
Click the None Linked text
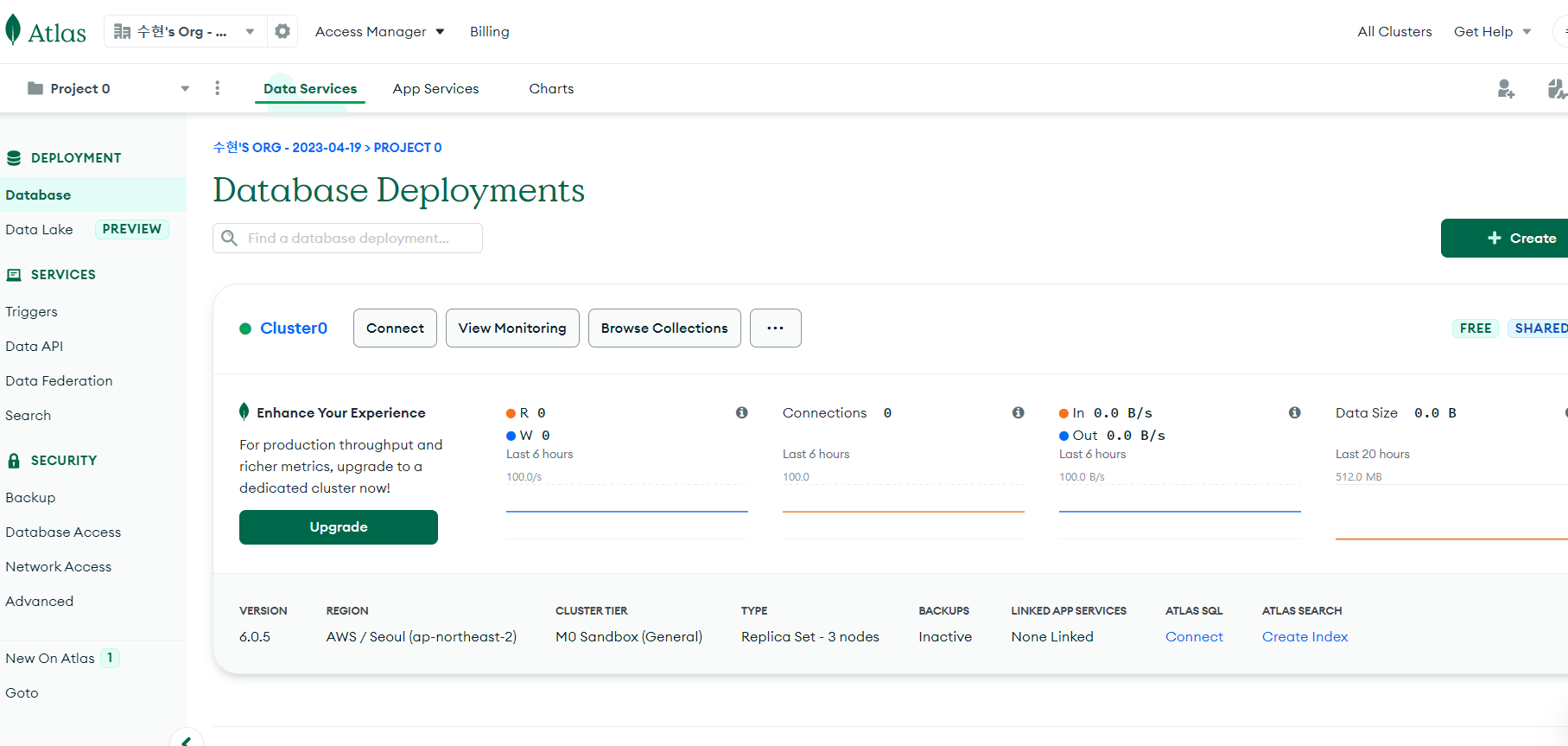(x=1052, y=636)
